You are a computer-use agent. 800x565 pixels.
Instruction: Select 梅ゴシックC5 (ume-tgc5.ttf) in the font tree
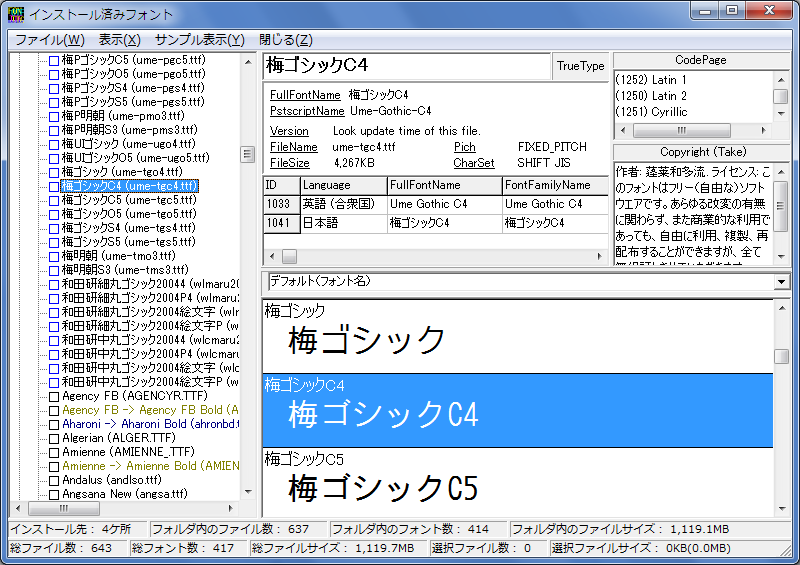(x=129, y=200)
